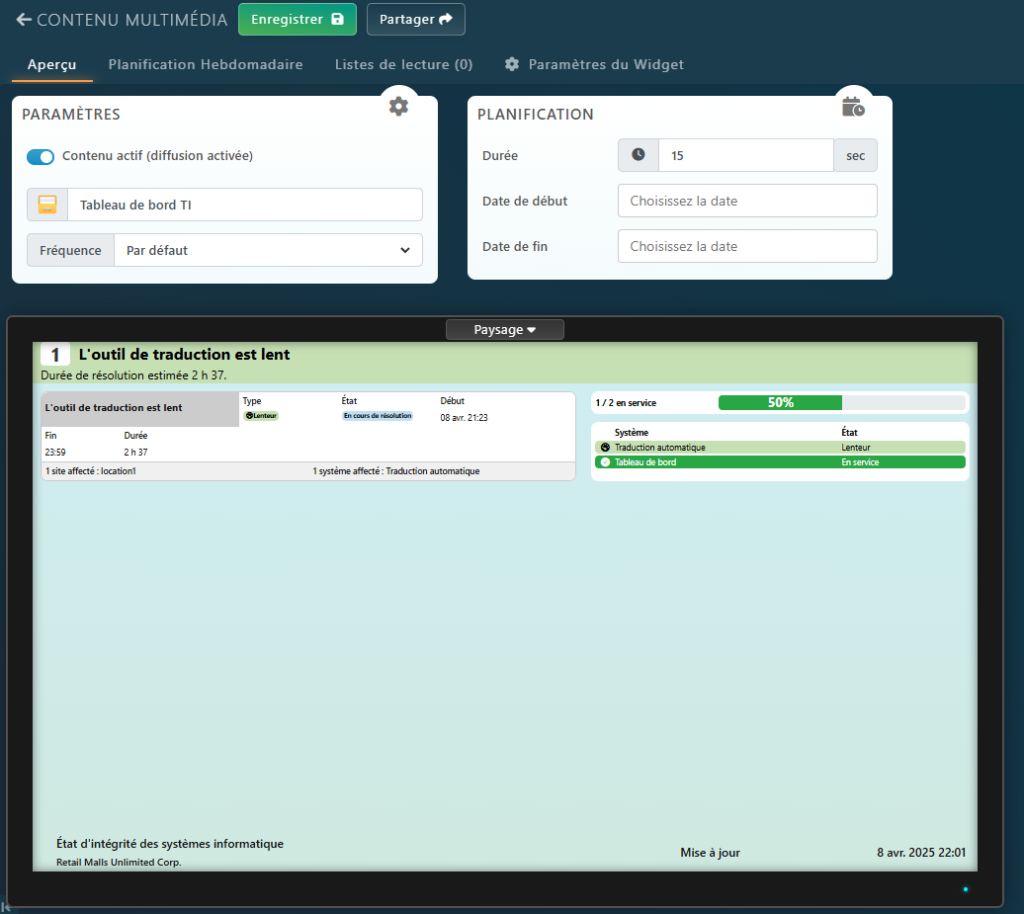Click the gear icon on Paramètres panel
The height and width of the screenshot is (914, 1024).
click(399, 106)
